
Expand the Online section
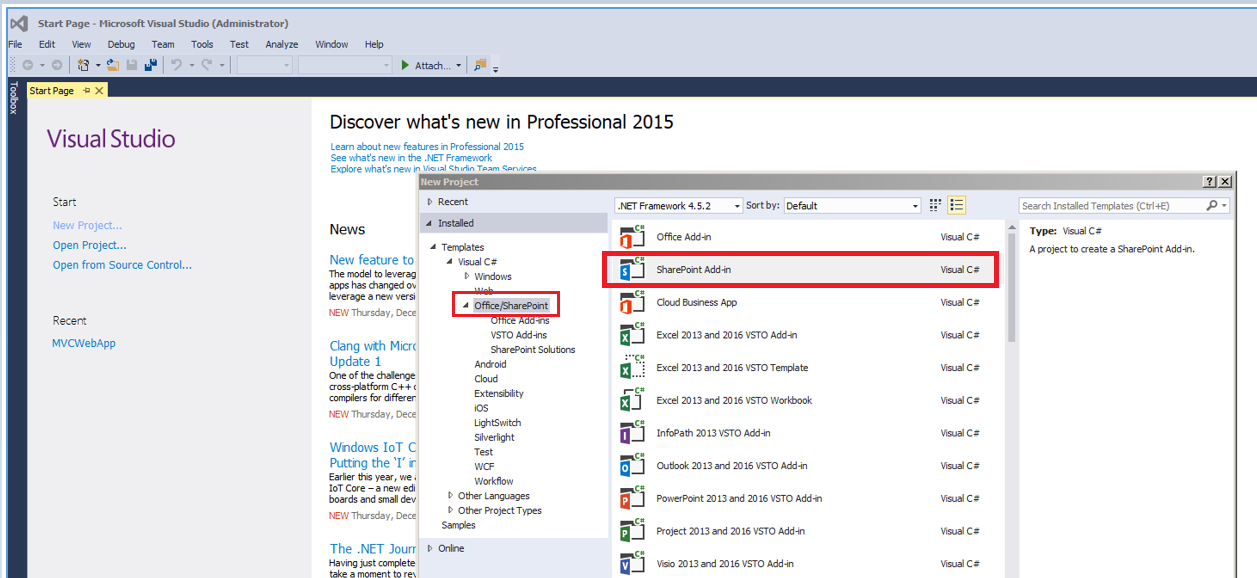click(430, 548)
